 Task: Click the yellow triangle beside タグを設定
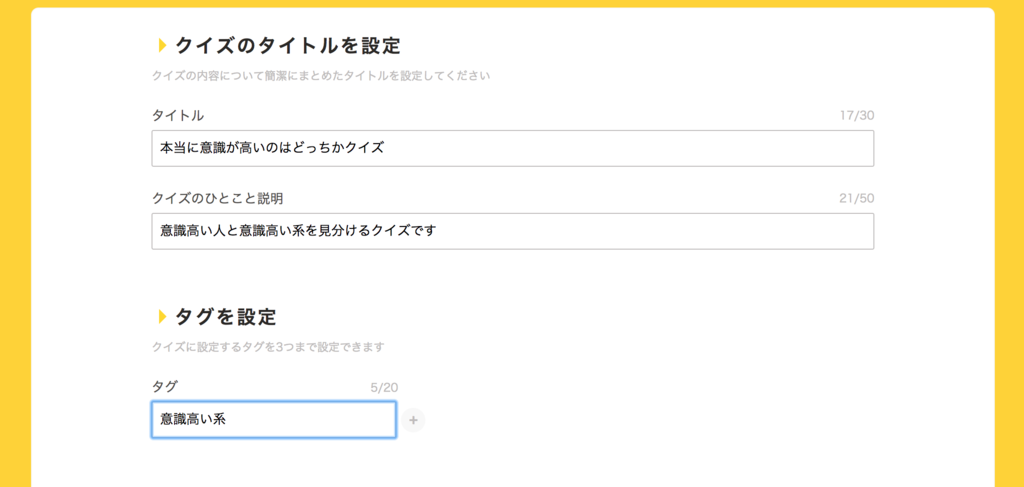pos(163,317)
